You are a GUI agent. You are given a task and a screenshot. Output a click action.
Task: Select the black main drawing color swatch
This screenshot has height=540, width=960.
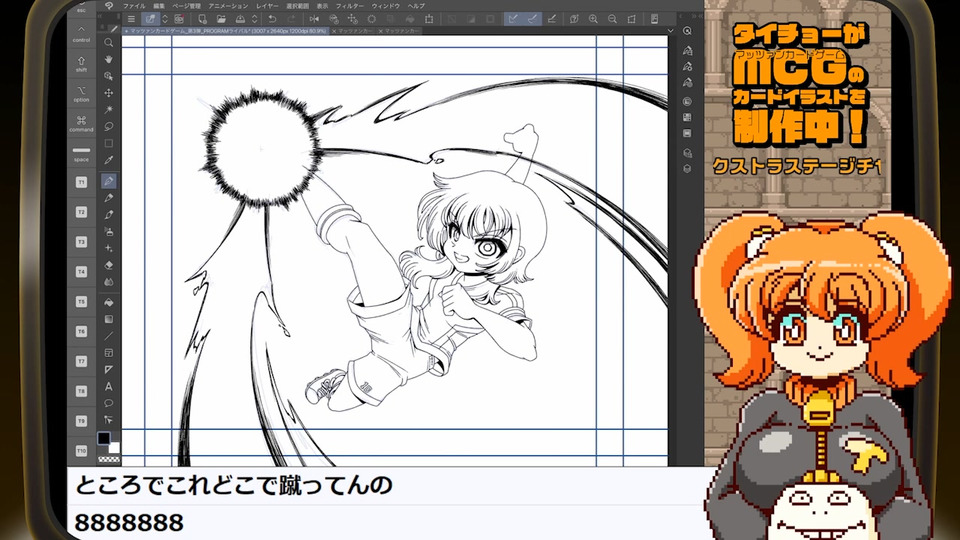104,438
